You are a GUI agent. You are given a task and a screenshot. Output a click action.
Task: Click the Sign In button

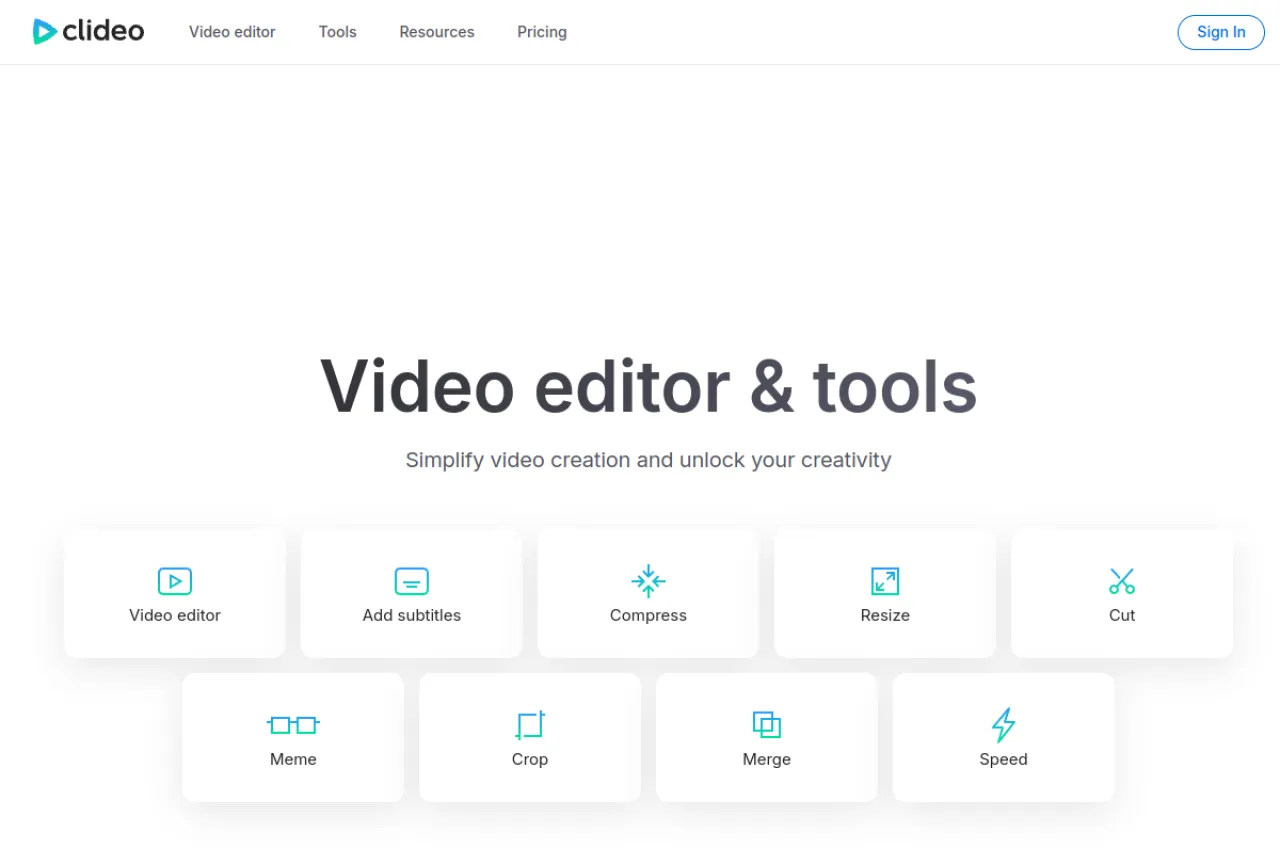pos(1221,32)
